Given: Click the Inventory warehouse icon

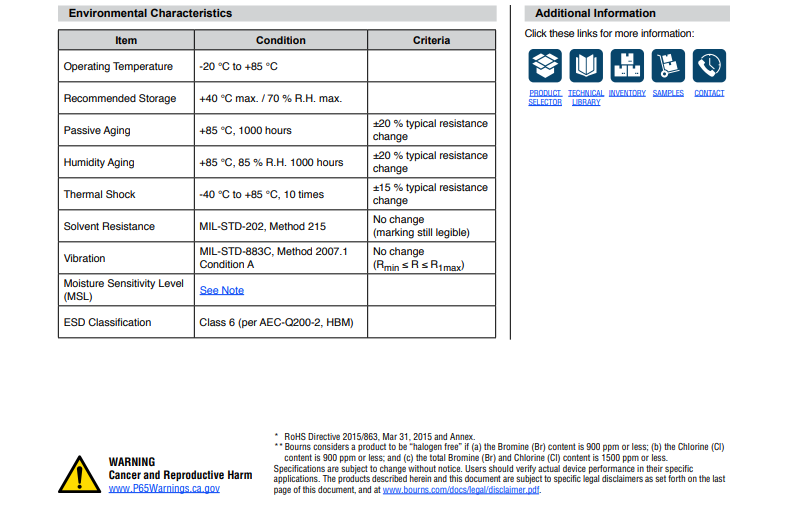Looking at the screenshot, I should click(x=627, y=66).
